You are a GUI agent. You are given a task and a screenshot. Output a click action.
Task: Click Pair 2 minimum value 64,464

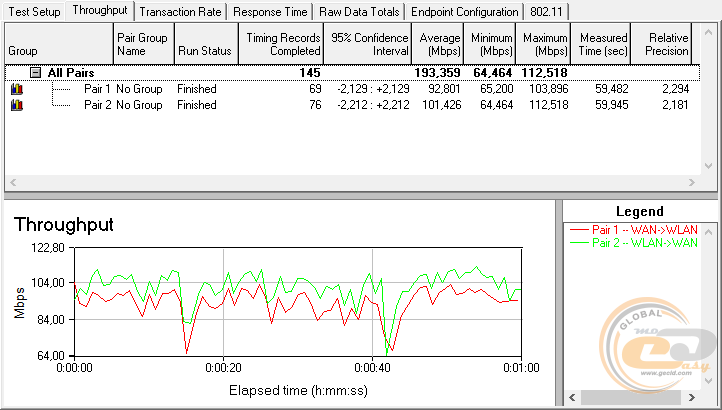pos(496,105)
